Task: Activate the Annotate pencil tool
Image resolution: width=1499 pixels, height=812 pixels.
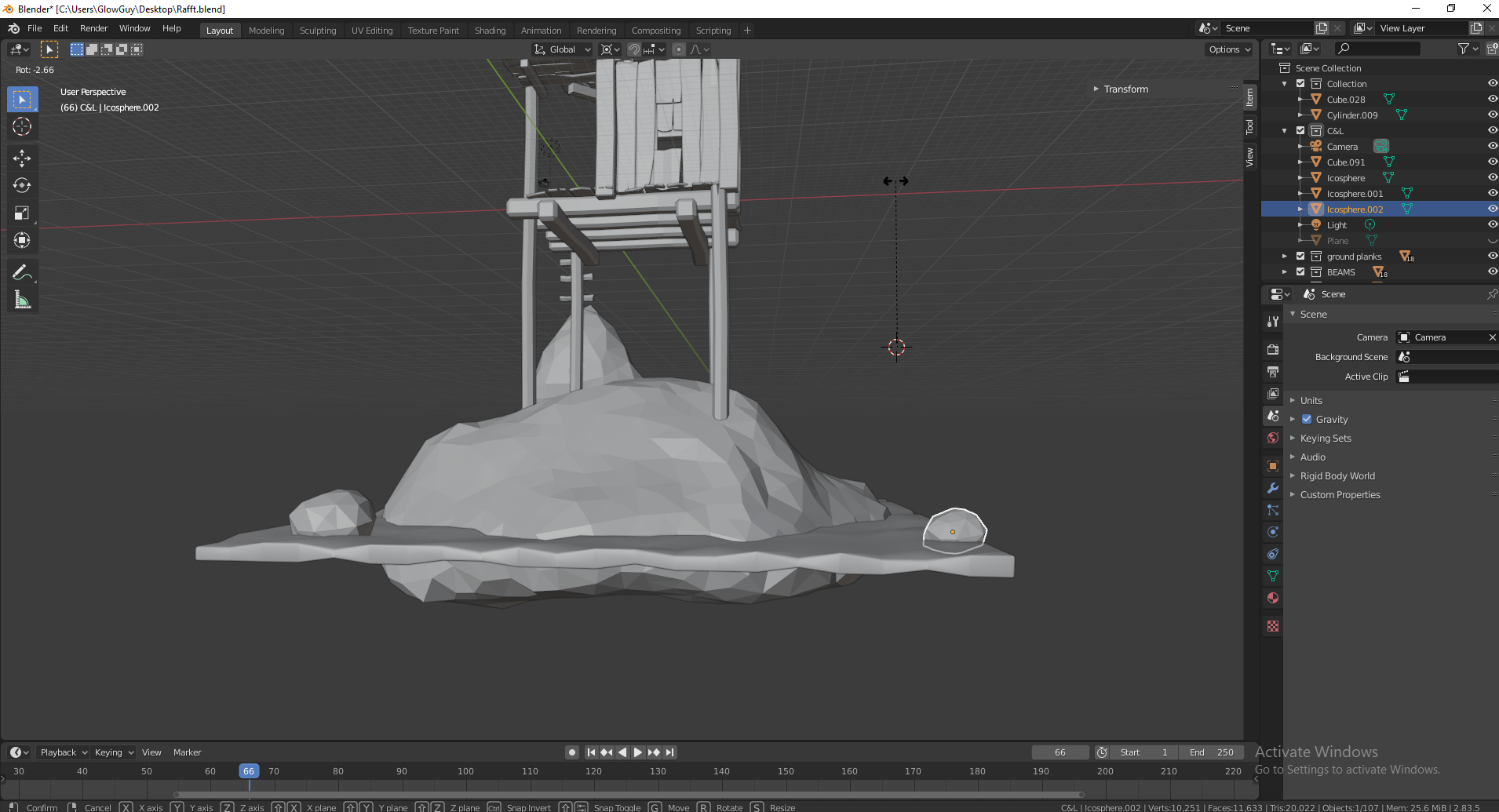Action: (x=22, y=272)
